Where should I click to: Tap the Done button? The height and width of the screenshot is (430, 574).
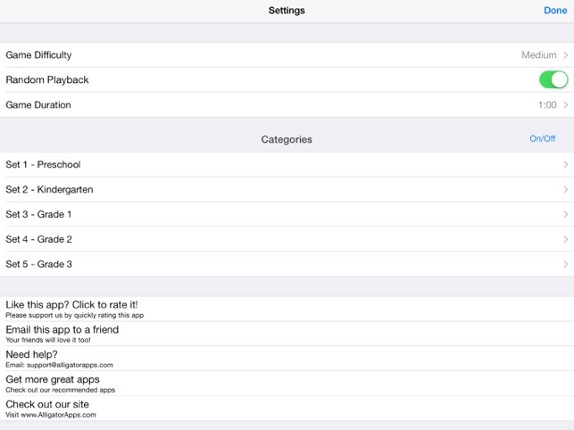click(555, 10)
